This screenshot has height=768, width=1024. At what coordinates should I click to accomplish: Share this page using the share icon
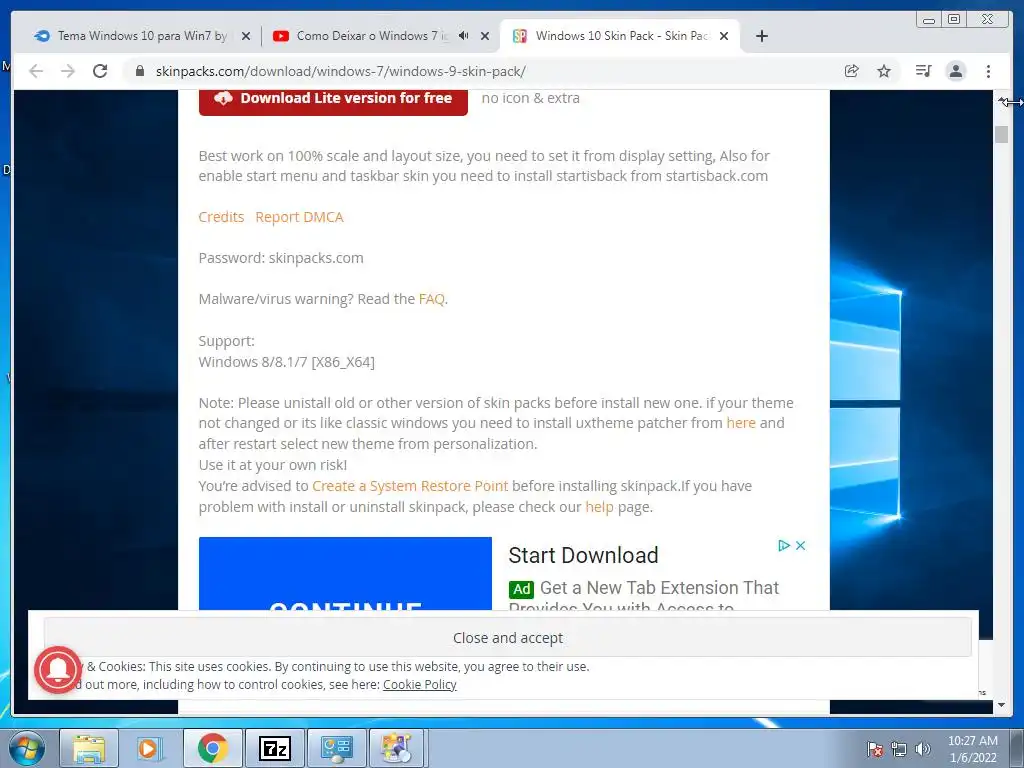(852, 71)
